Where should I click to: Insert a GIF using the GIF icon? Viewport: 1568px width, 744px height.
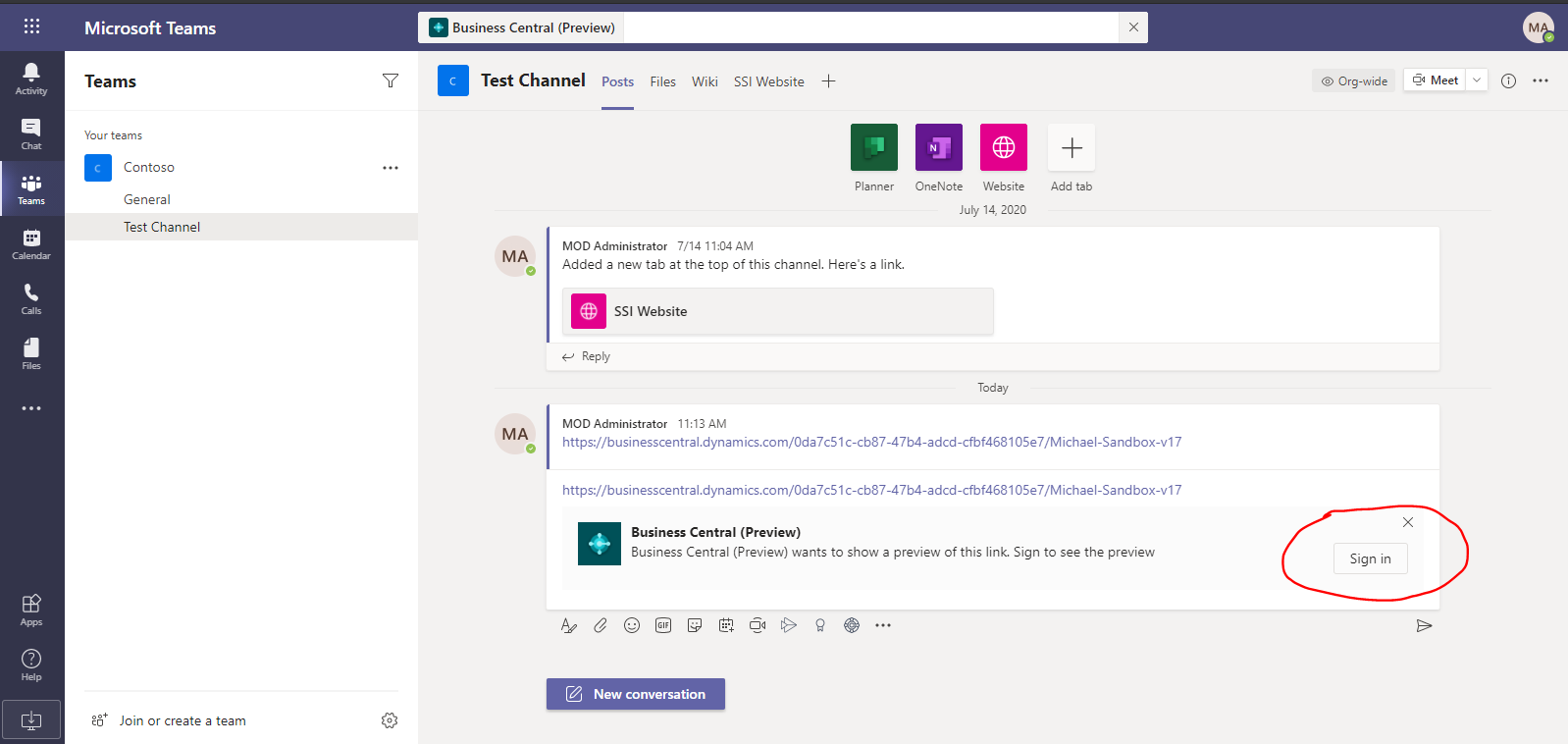click(663, 625)
